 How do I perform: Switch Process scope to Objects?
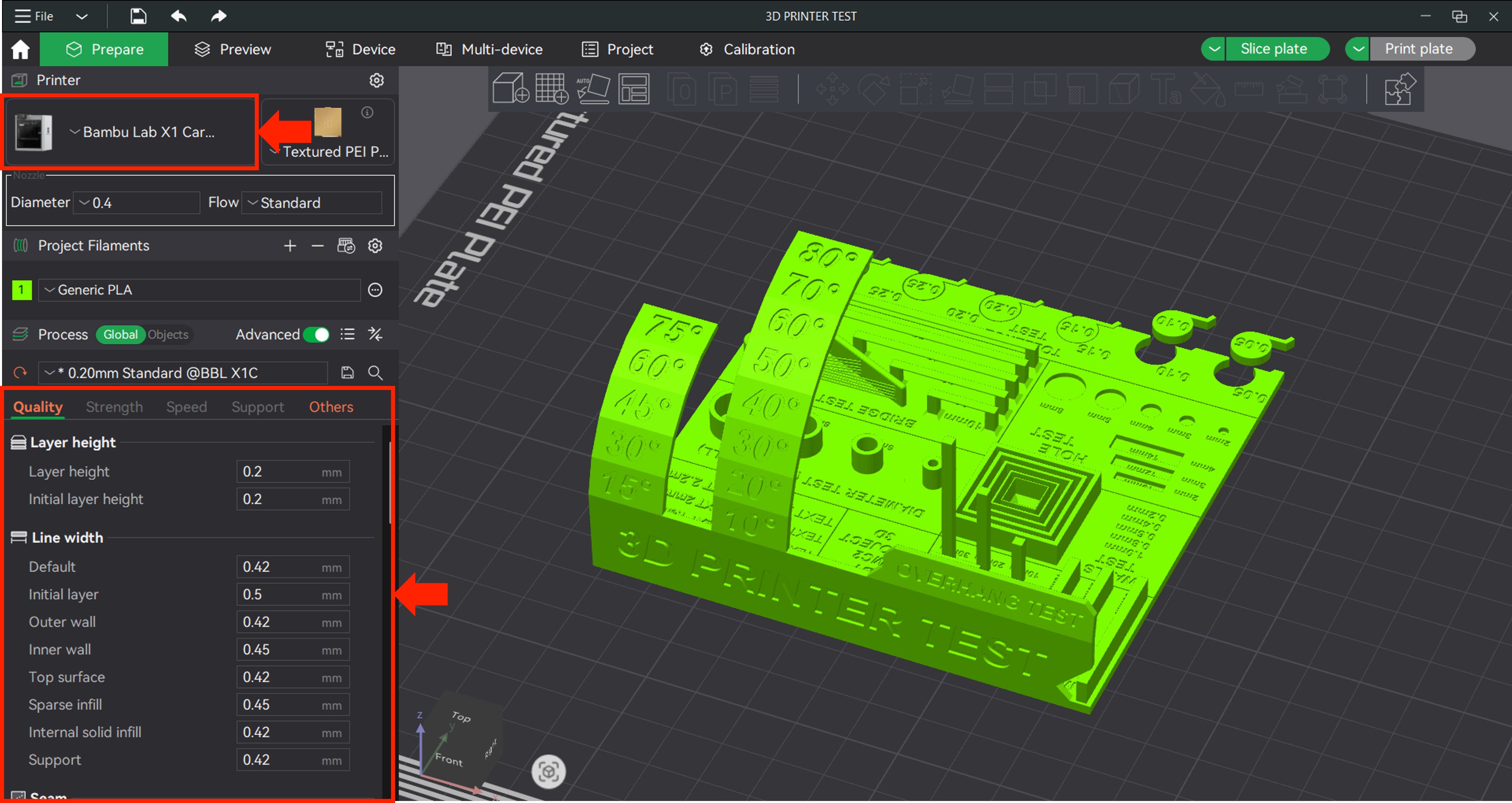click(x=169, y=335)
